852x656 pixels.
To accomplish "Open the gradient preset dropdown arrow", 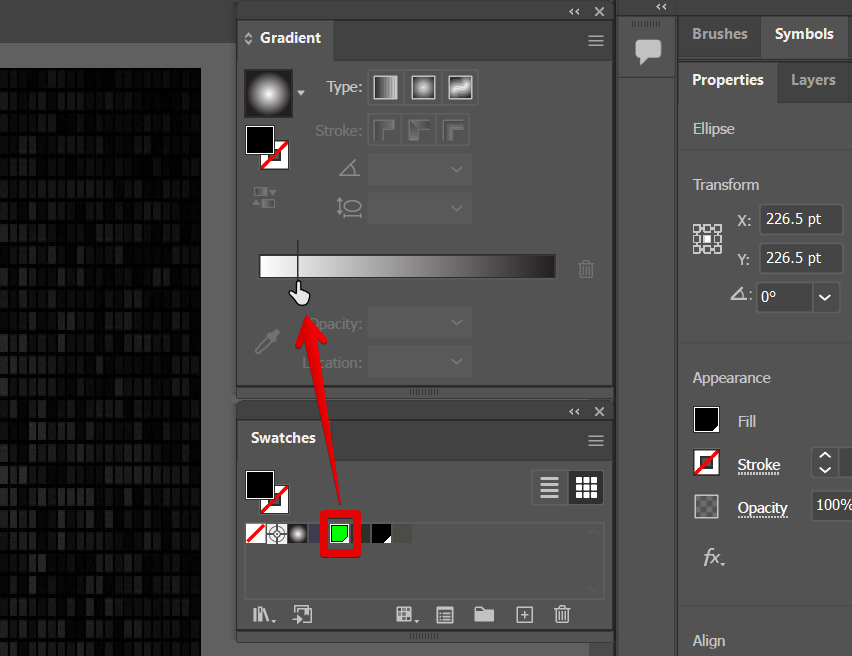I will [300, 93].
